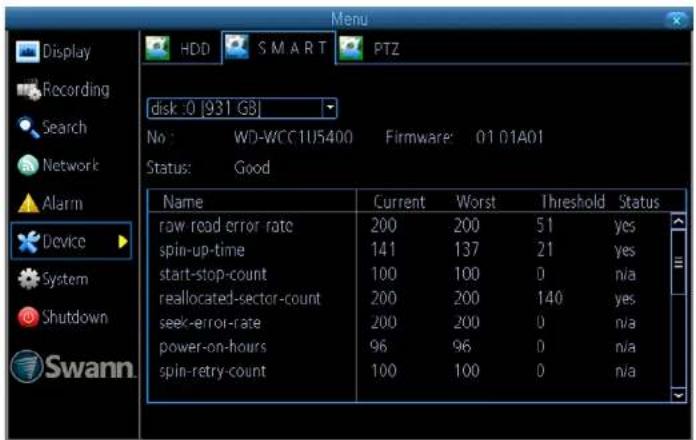
Task: Click the Threshold column header
Action: click(572, 202)
